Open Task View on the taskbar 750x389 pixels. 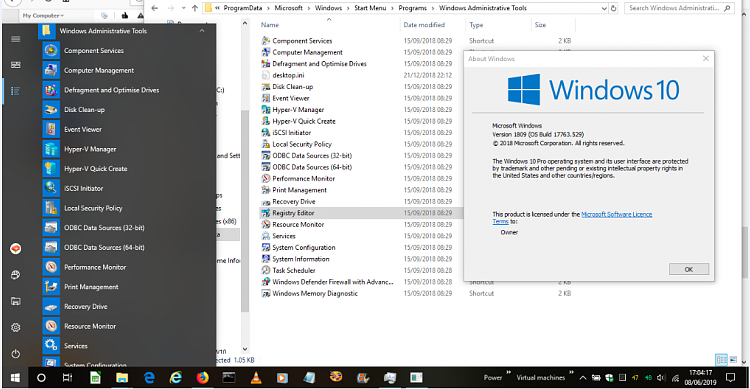pos(67,378)
